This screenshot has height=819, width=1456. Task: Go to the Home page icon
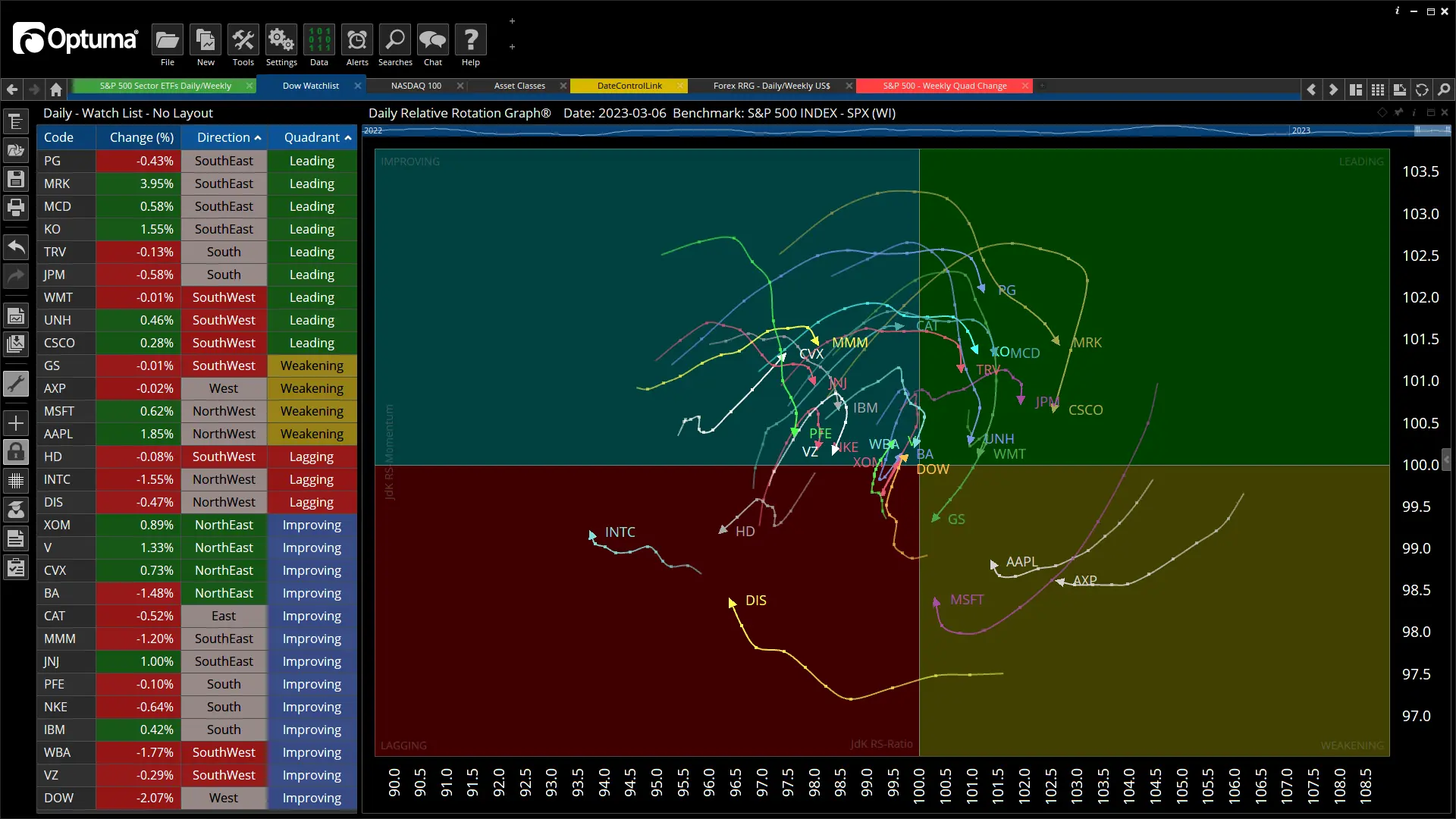point(56,89)
